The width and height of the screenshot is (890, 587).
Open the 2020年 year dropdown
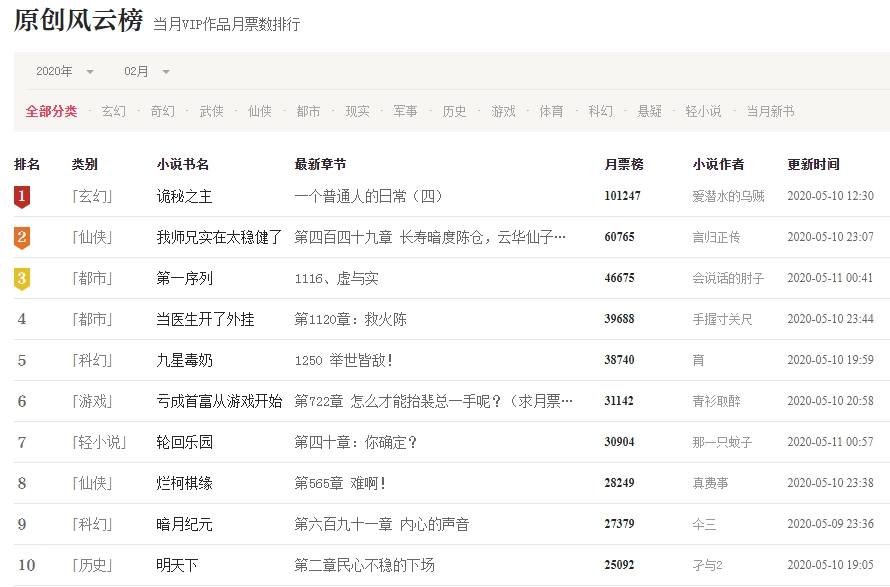point(64,71)
